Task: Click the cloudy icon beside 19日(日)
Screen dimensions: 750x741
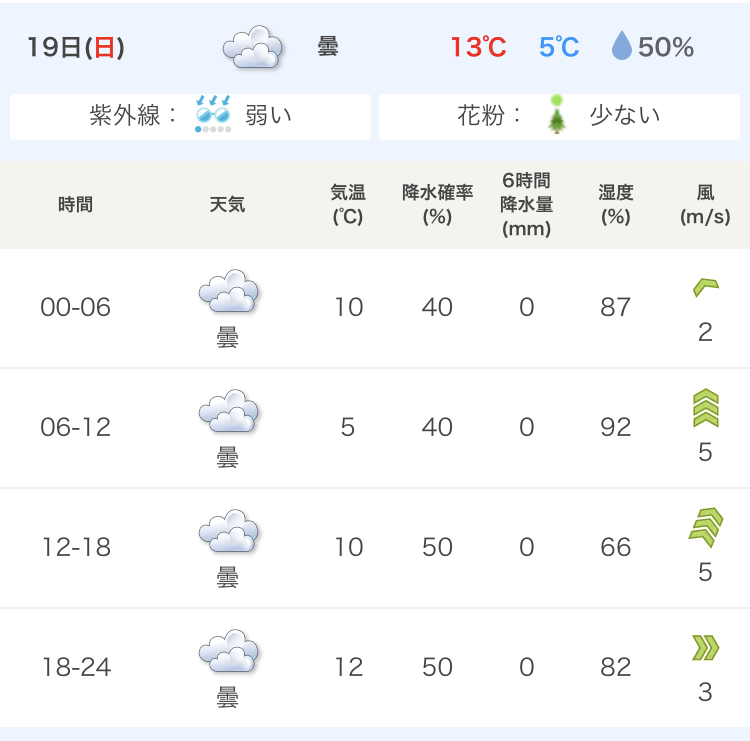Action: (x=253, y=47)
